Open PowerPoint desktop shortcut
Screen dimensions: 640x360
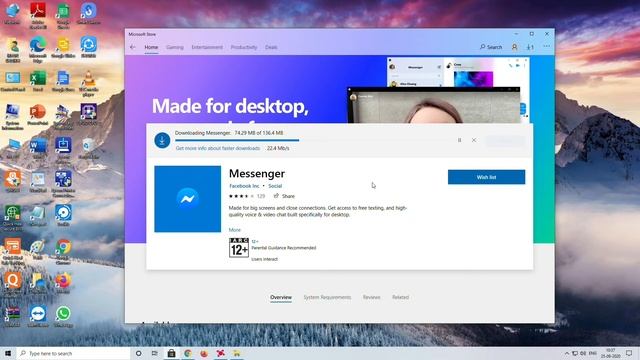point(38,115)
